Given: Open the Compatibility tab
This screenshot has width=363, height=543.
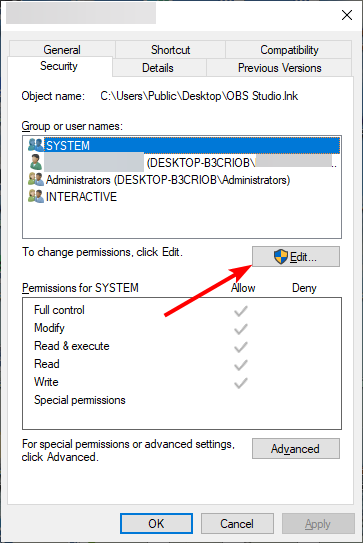Looking at the screenshot, I should click(x=289, y=50).
